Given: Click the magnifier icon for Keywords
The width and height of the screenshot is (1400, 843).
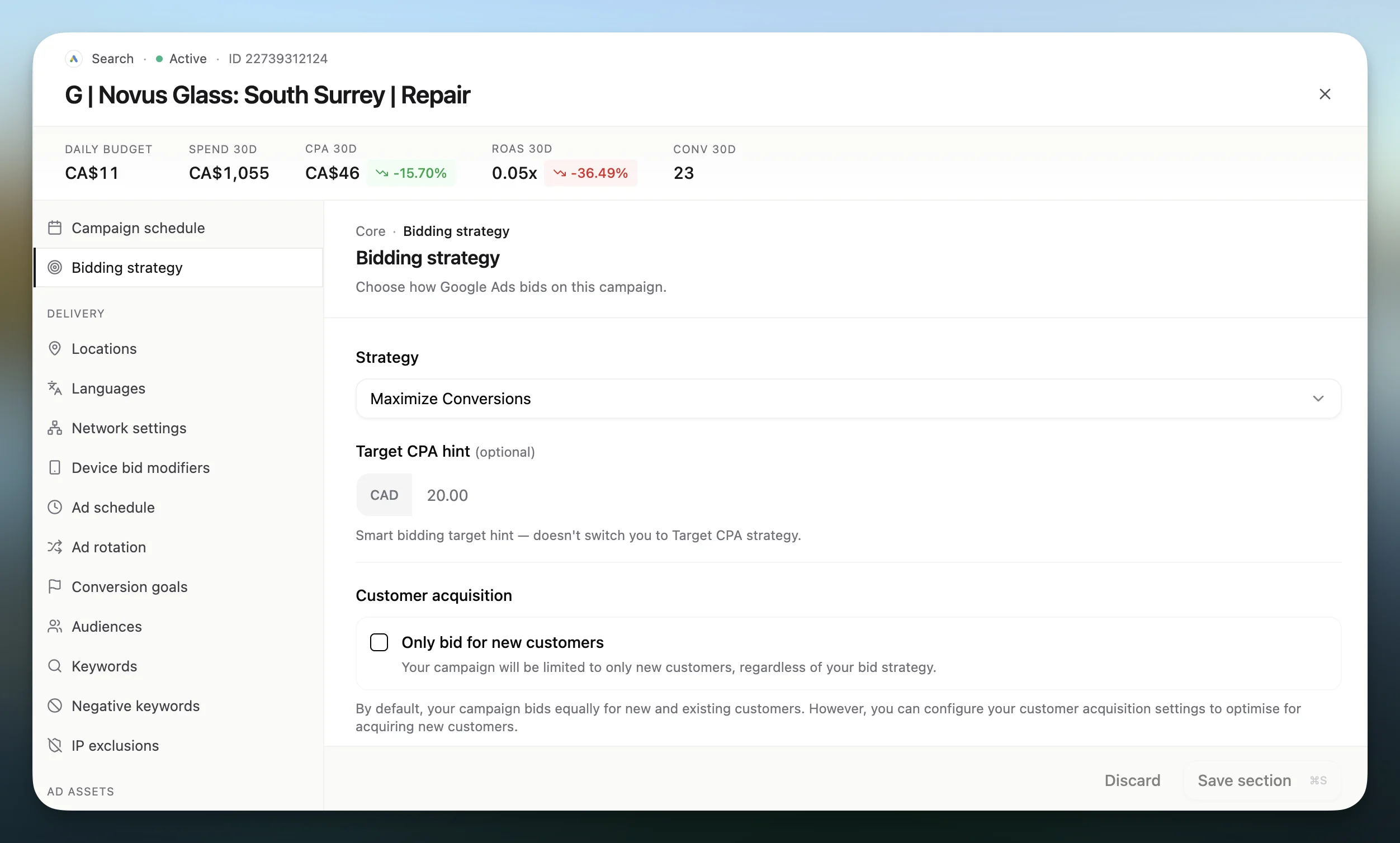Looking at the screenshot, I should [x=55, y=666].
